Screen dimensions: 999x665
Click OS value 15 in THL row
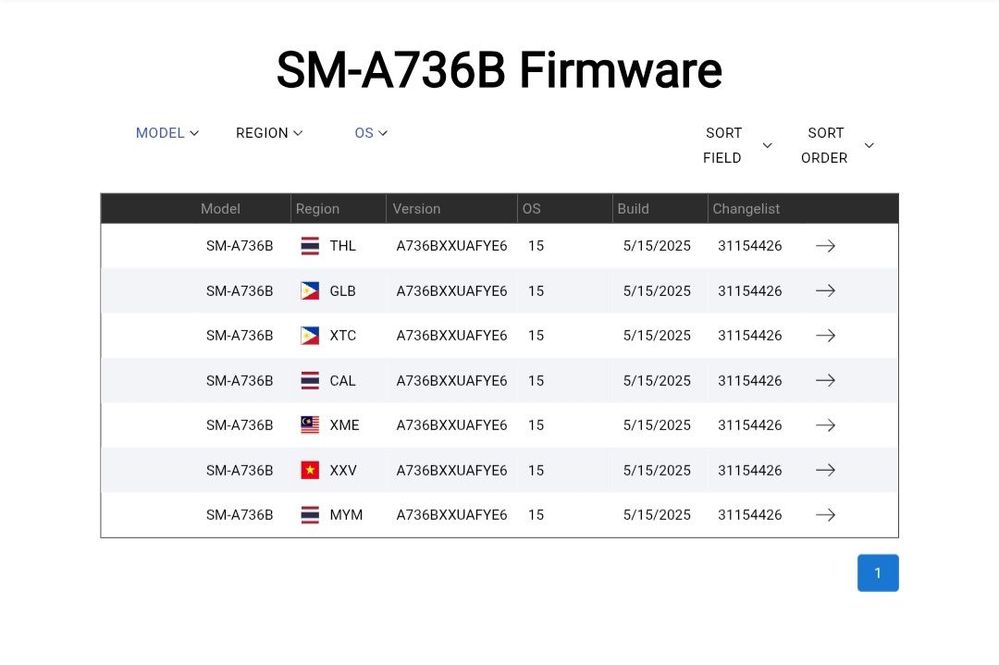536,246
